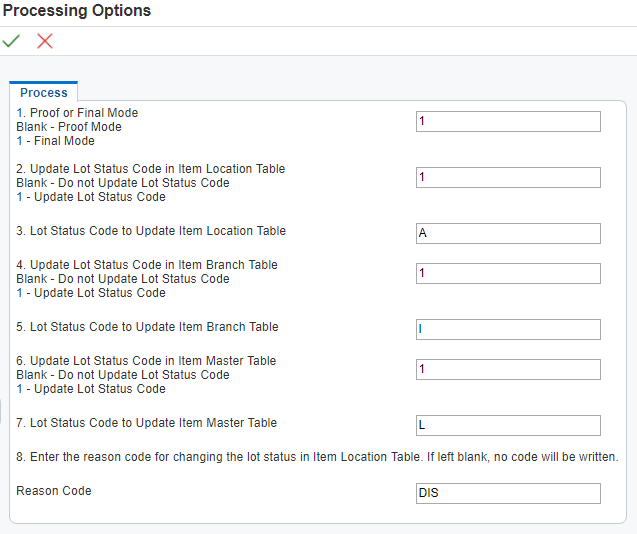Viewport: 637px width, 534px height.
Task: Focus the Reason Code field containing DIS
Action: (508, 494)
